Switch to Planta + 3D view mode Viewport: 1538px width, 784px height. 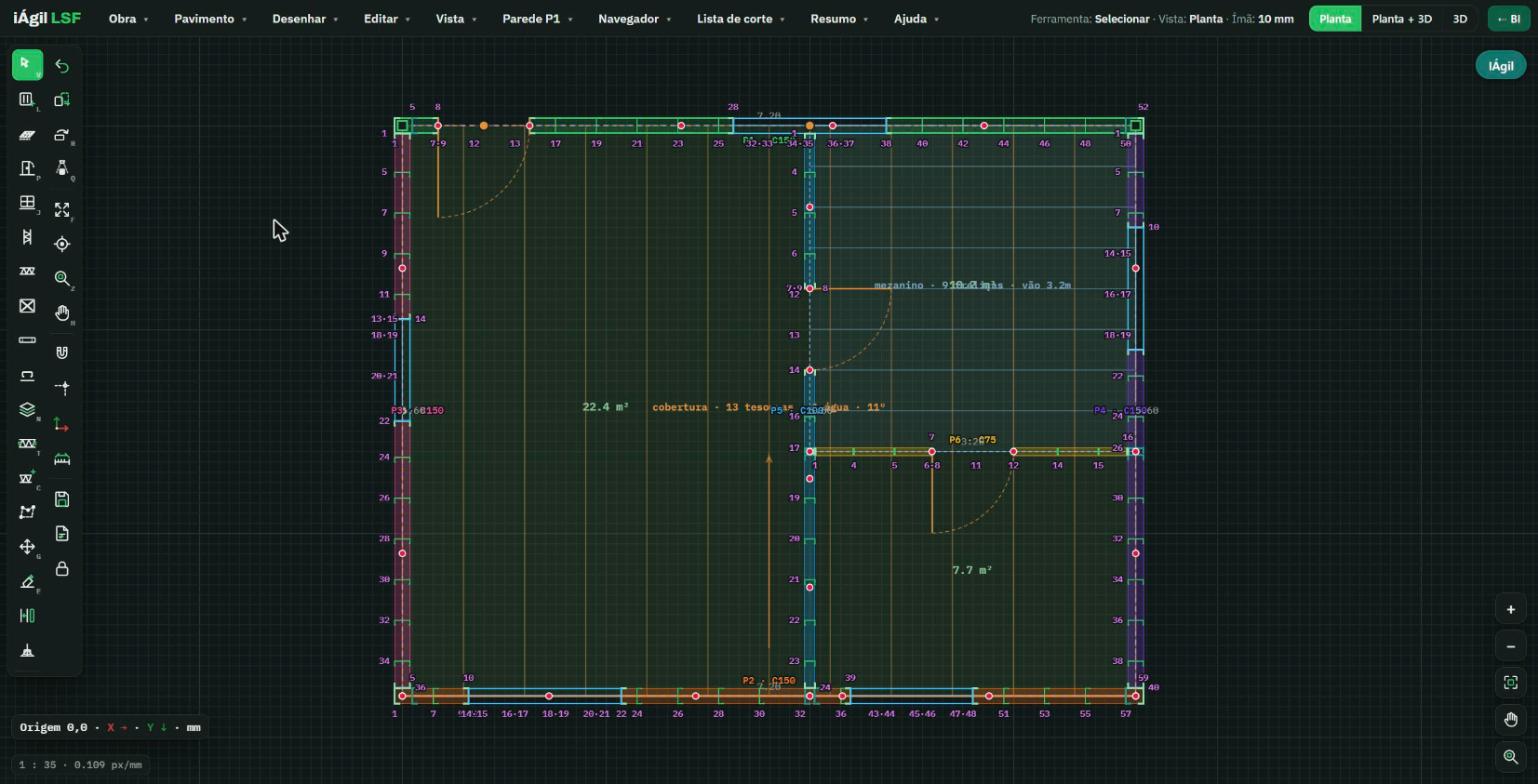click(x=1401, y=19)
